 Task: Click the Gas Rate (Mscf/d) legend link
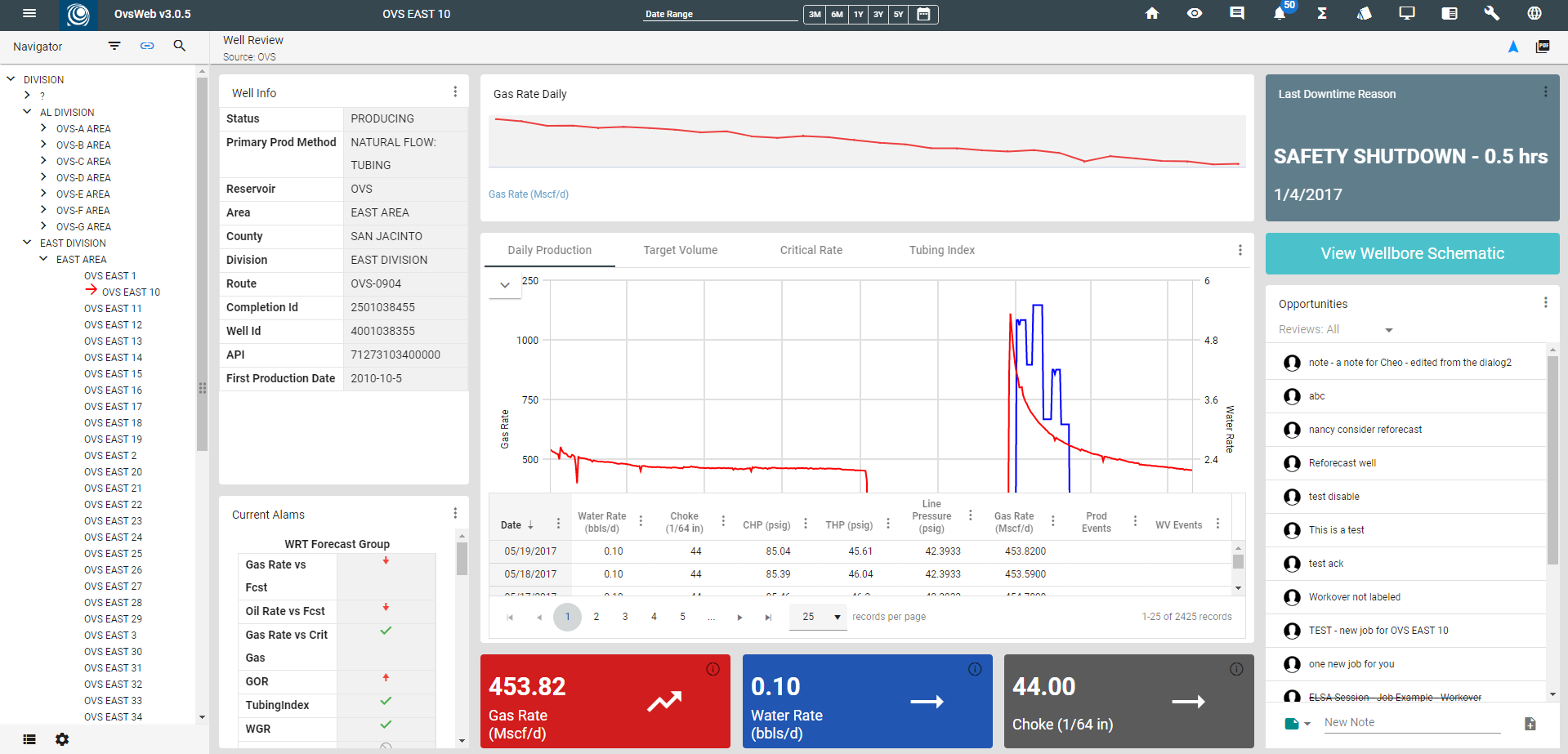click(x=528, y=194)
